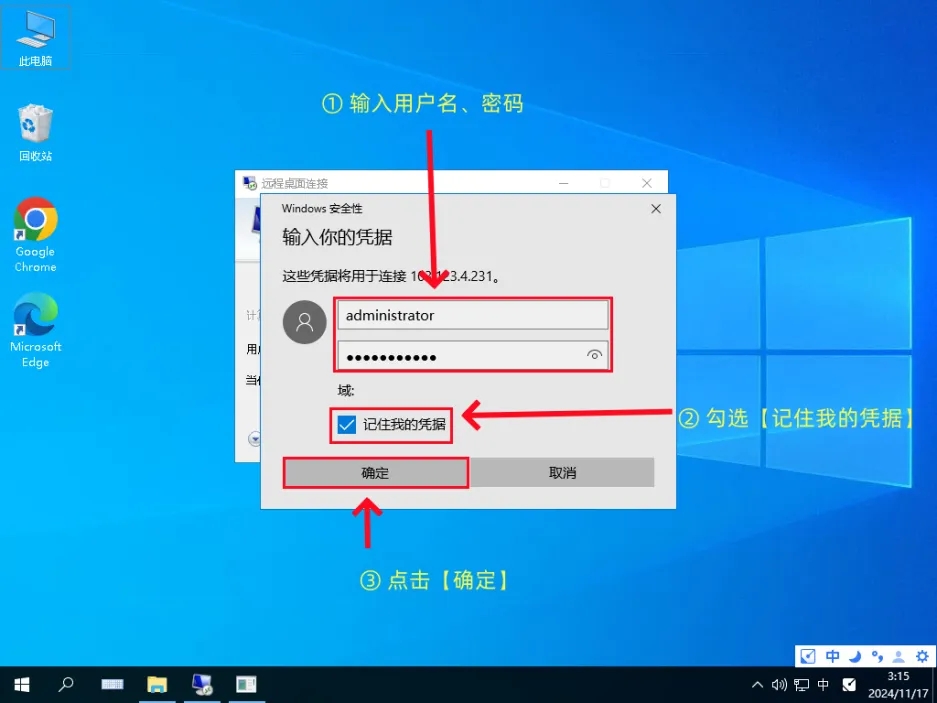
Task: Expand the hidden system tray icons chevron
Action: pos(757,685)
